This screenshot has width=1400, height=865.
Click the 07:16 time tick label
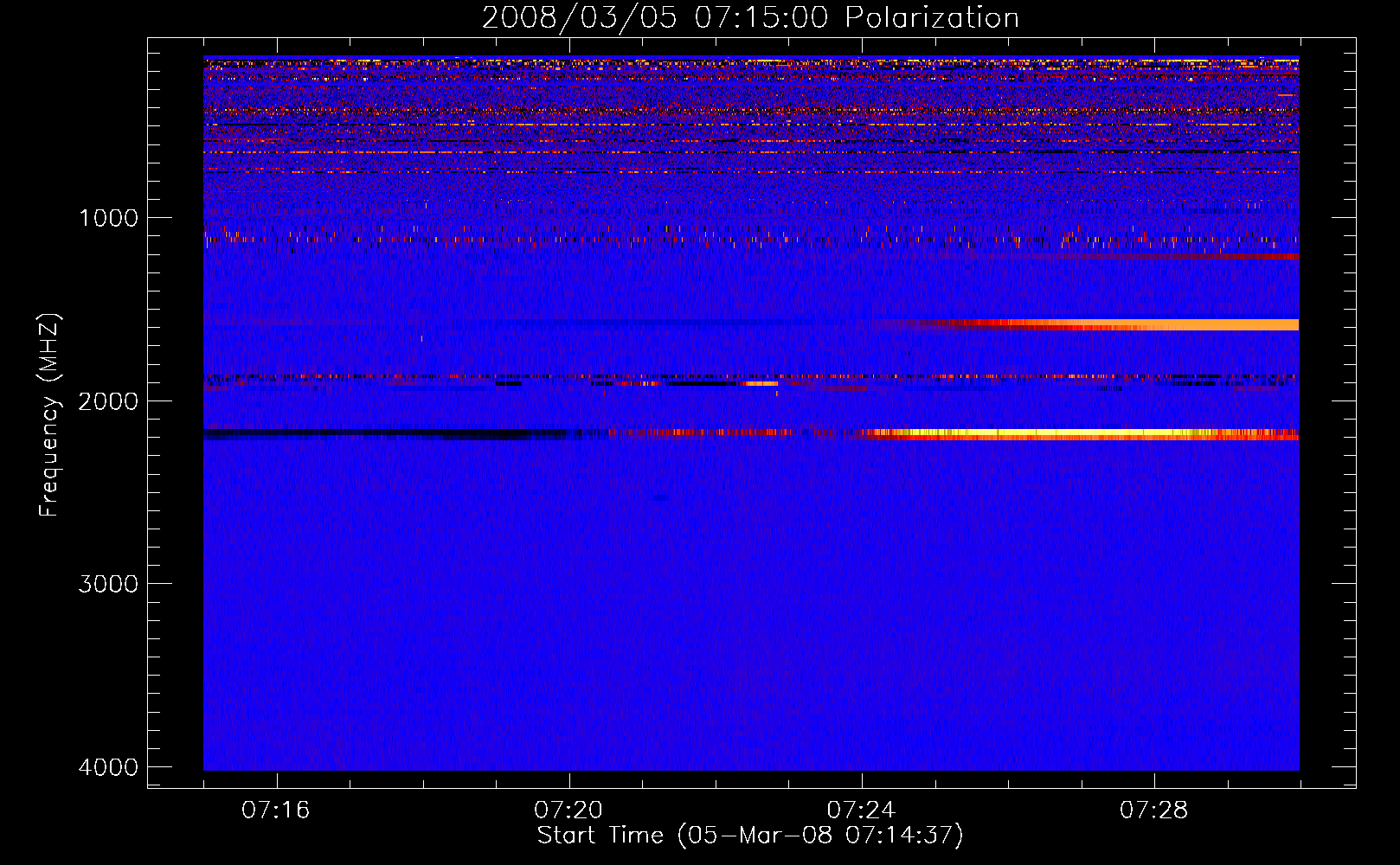pos(276,811)
